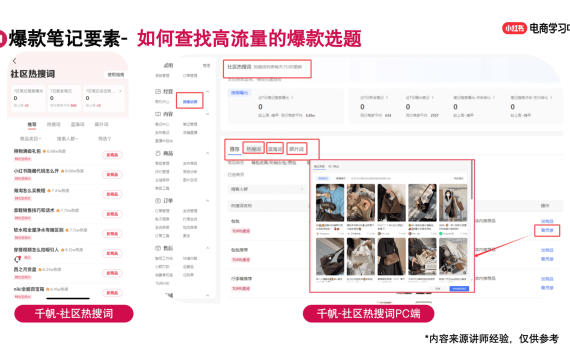Image resolution: width=570 pixels, height=360 pixels.
Task: Click the 内容 section icon in PC sidebar
Action: [x=158, y=114]
